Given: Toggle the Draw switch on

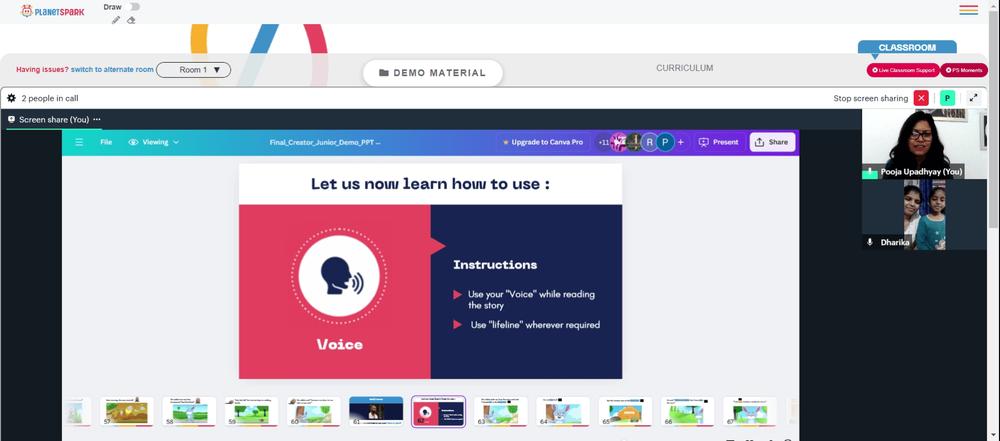Looking at the screenshot, I should click(x=133, y=7).
